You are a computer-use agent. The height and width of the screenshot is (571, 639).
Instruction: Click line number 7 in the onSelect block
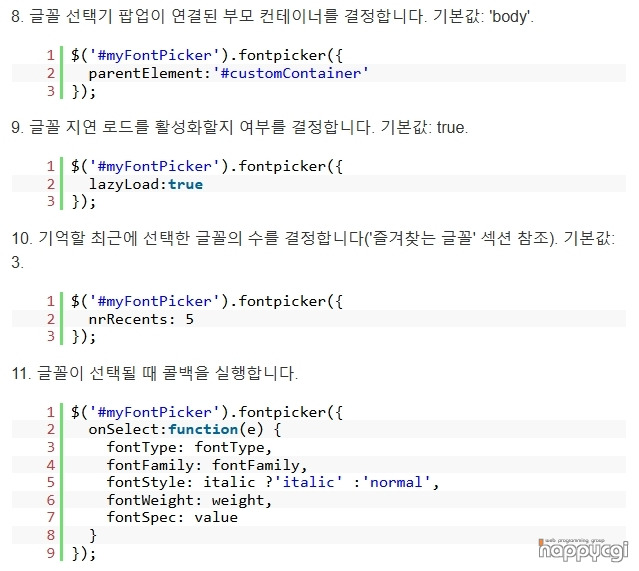[x=51, y=518]
